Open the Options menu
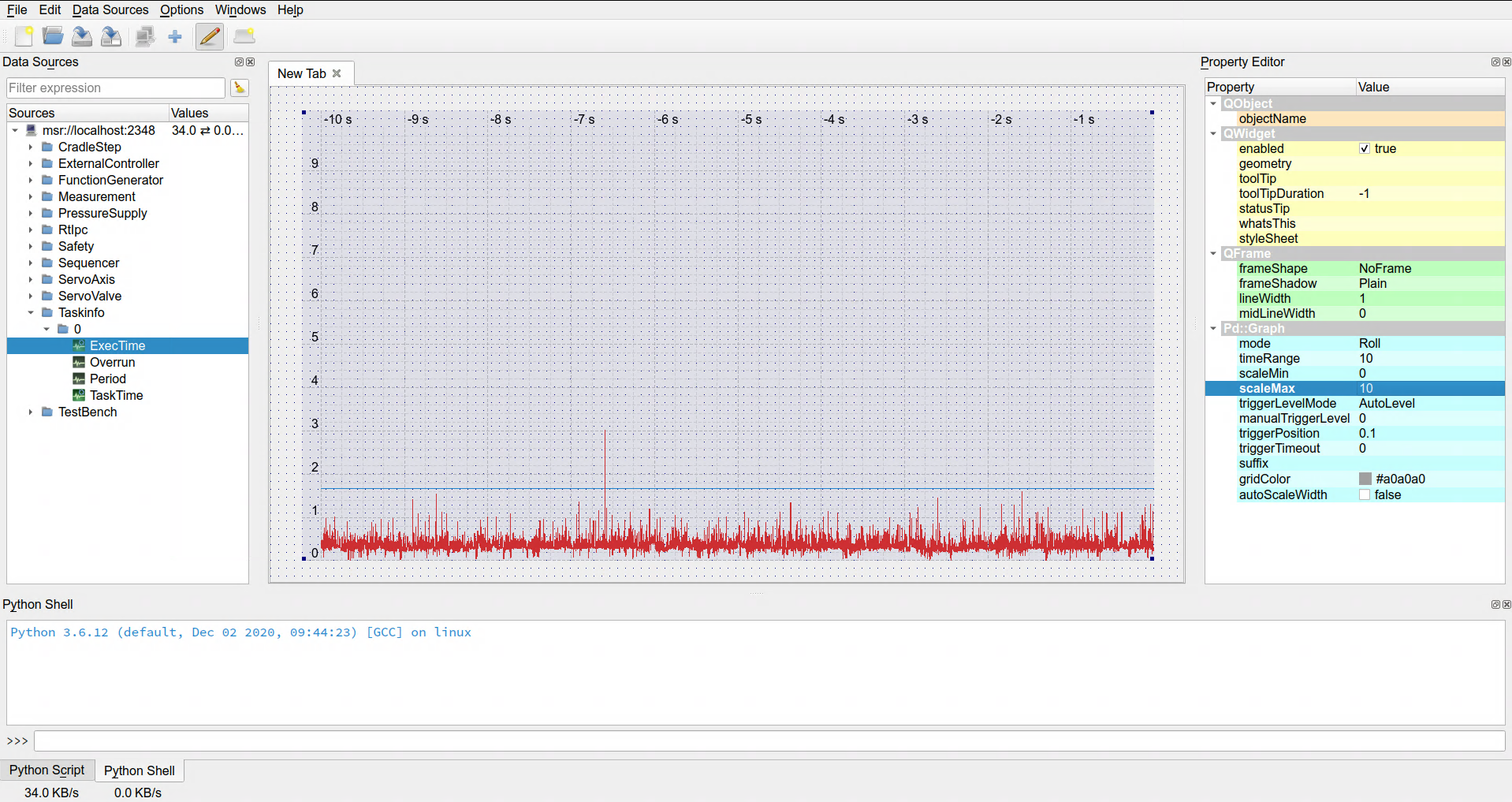 coord(181,9)
